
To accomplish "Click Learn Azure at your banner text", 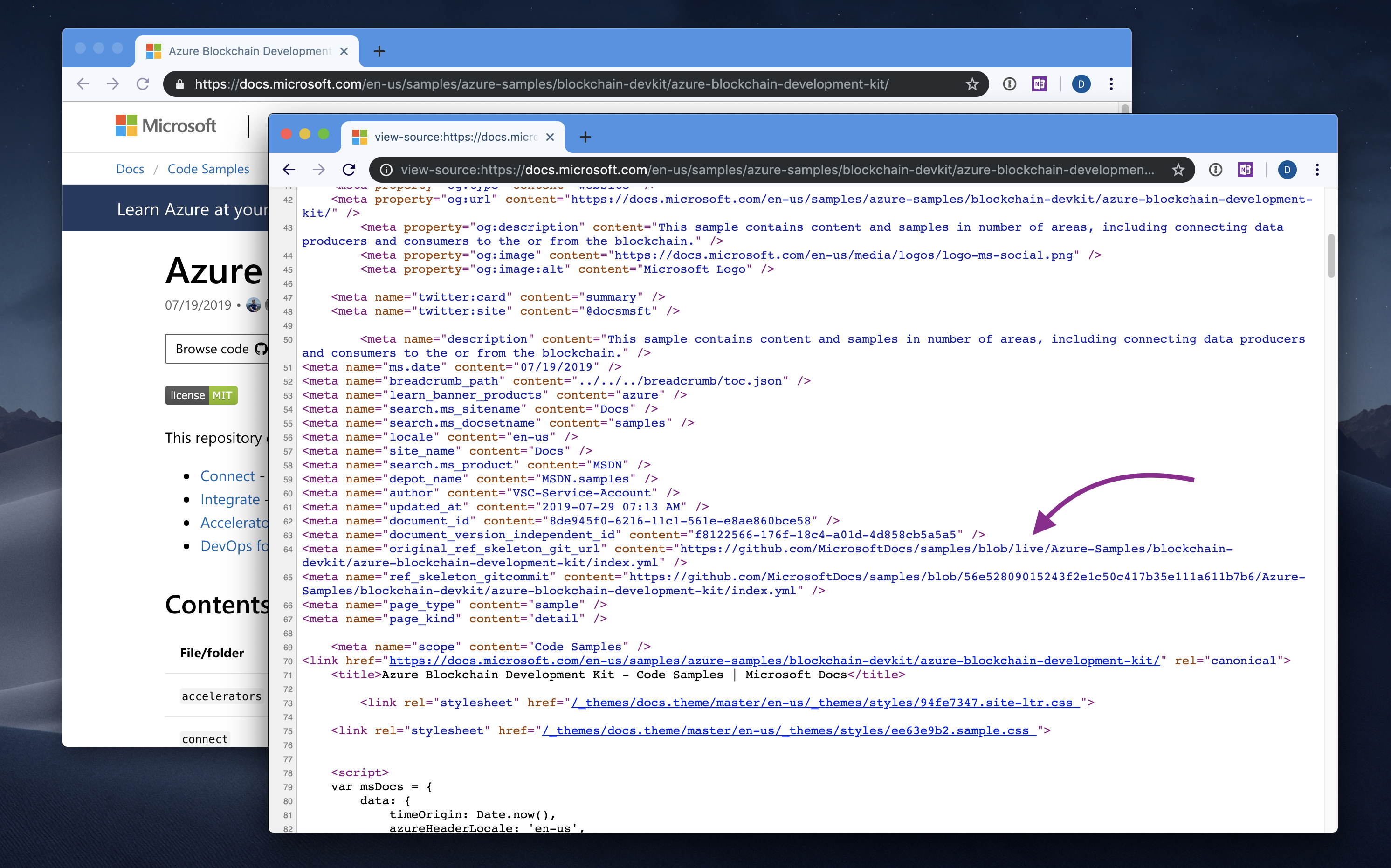I will (x=193, y=209).
